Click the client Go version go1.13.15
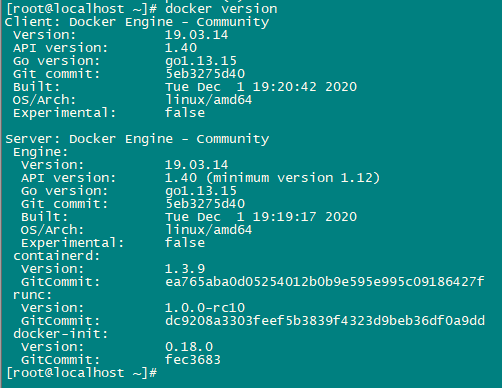Viewport: 502px width, 388px height. (201, 61)
